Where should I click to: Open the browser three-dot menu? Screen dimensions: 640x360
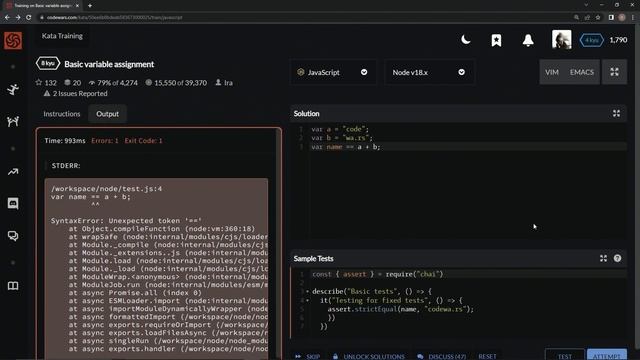click(x=633, y=18)
